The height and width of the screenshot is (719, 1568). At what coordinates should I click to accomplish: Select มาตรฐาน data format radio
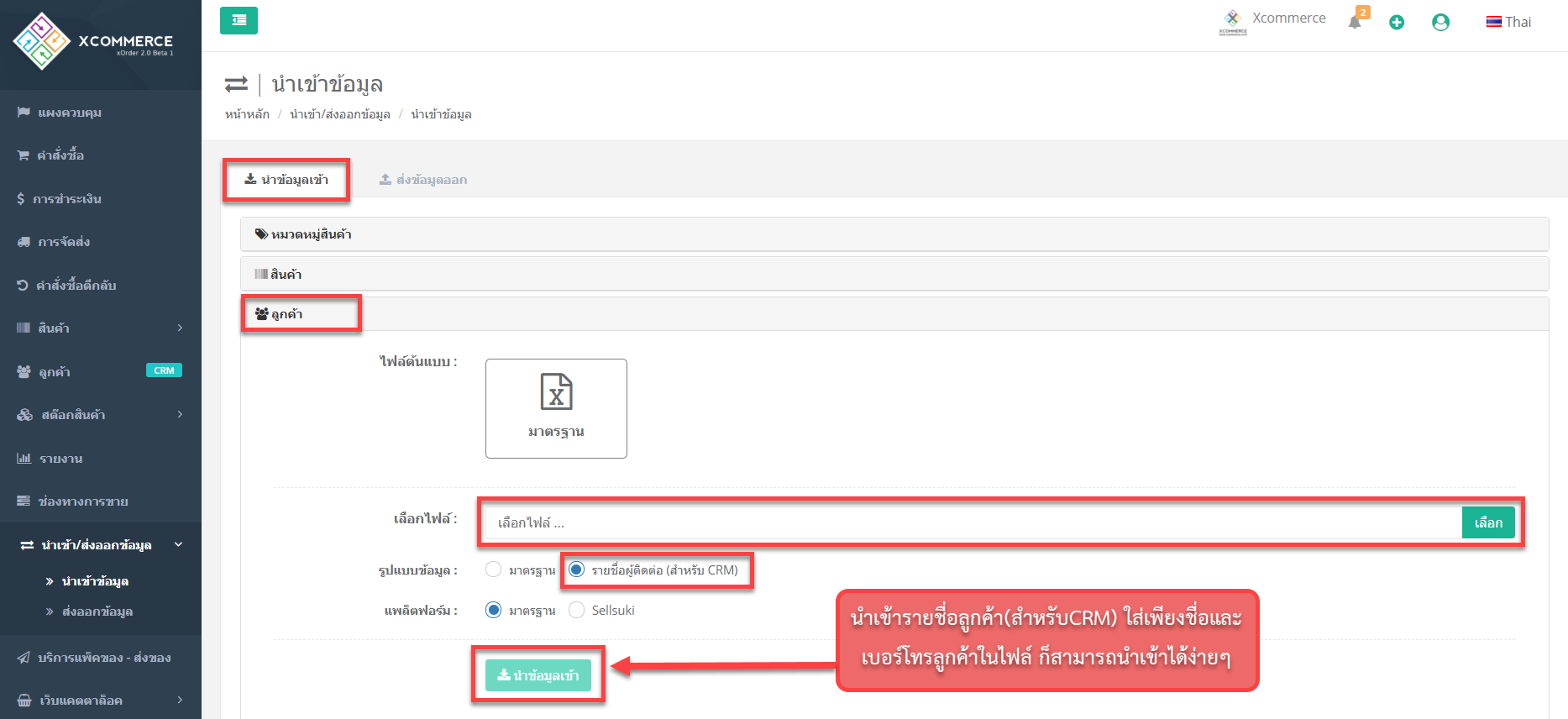coord(493,569)
